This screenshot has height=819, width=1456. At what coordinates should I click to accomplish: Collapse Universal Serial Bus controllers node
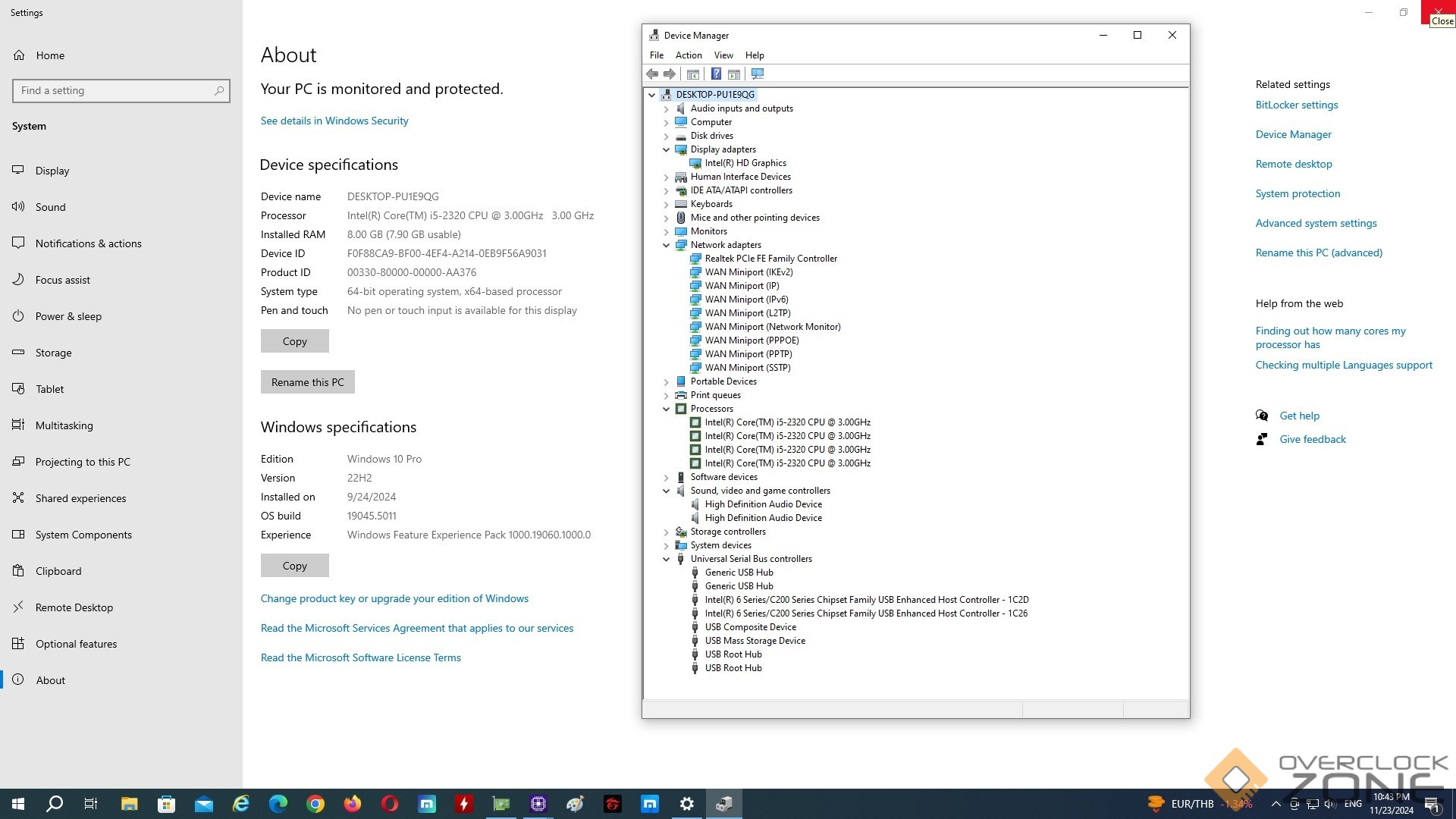click(667, 559)
